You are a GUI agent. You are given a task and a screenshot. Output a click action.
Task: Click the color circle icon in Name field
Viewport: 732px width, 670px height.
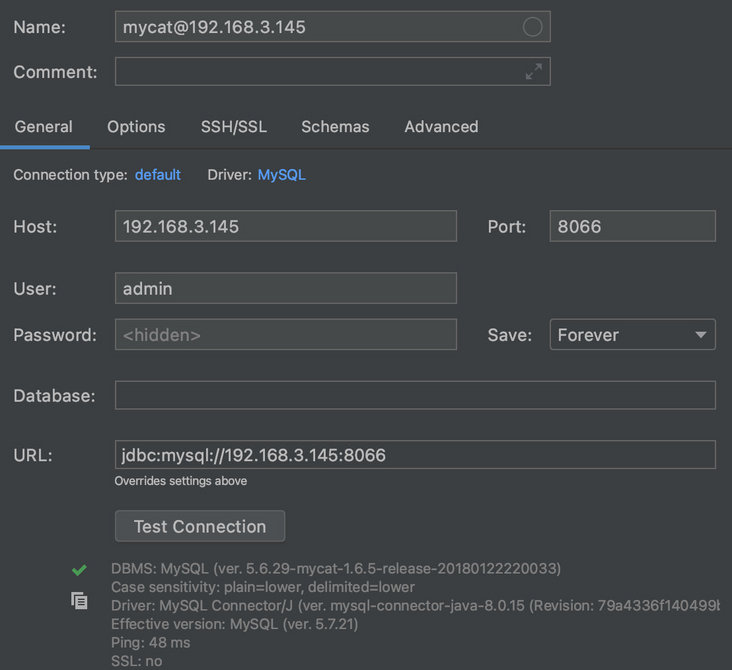point(533,27)
